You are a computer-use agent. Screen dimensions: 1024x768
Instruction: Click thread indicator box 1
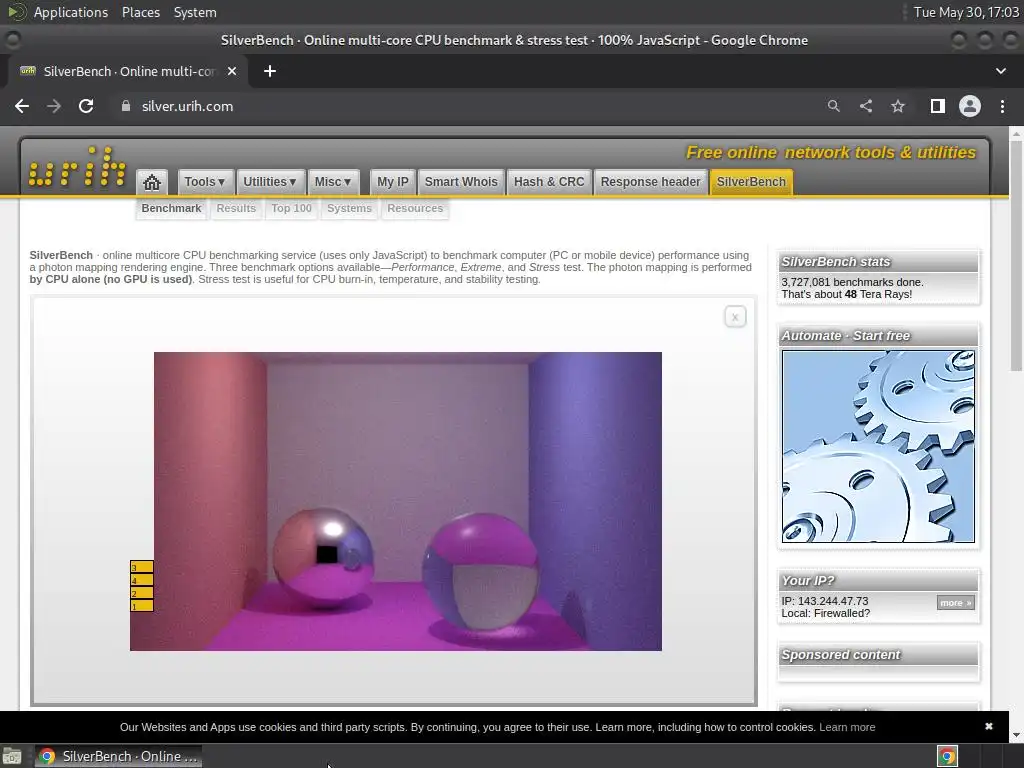(x=142, y=605)
